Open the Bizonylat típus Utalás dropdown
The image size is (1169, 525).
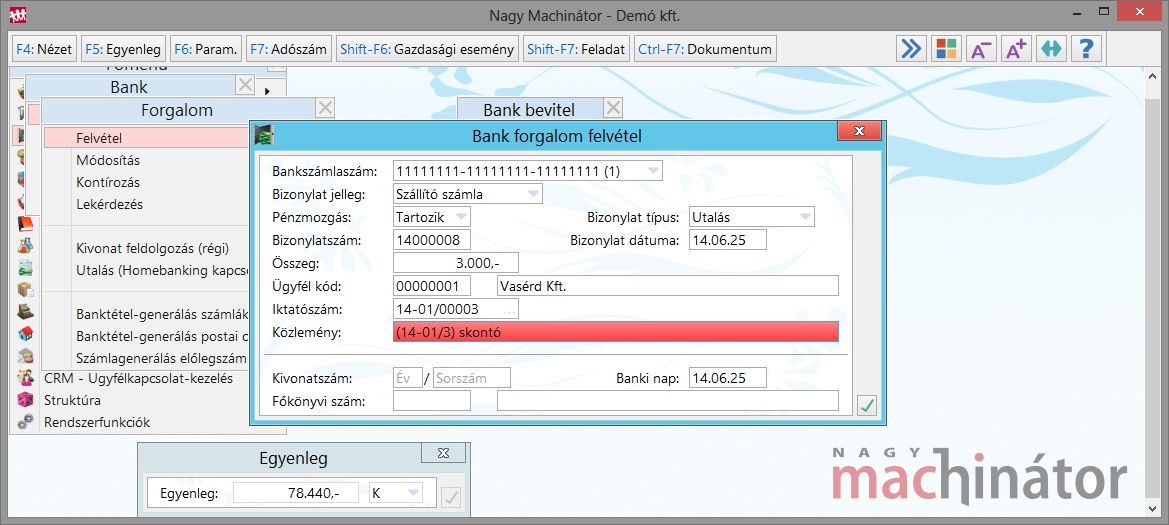click(x=805, y=217)
